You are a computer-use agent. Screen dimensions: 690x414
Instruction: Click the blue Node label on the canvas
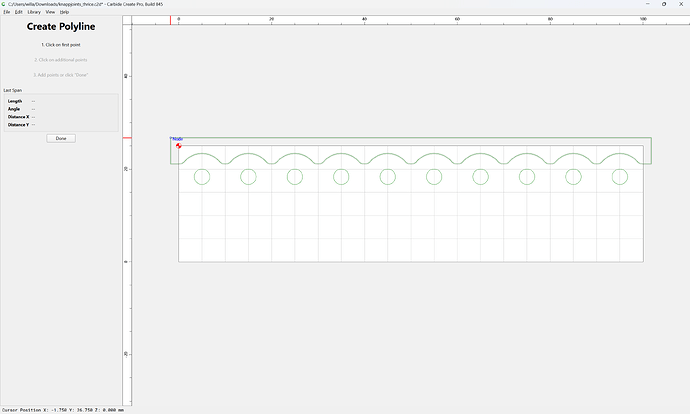tap(177, 139)
